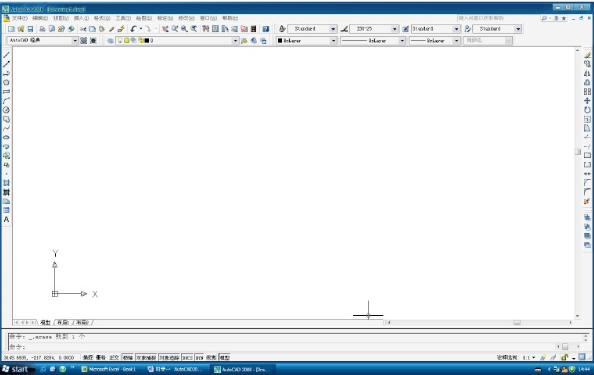Screen dimensions: 594x375
Task: Open the table style Standard dropdown
Action: [436, 29]
